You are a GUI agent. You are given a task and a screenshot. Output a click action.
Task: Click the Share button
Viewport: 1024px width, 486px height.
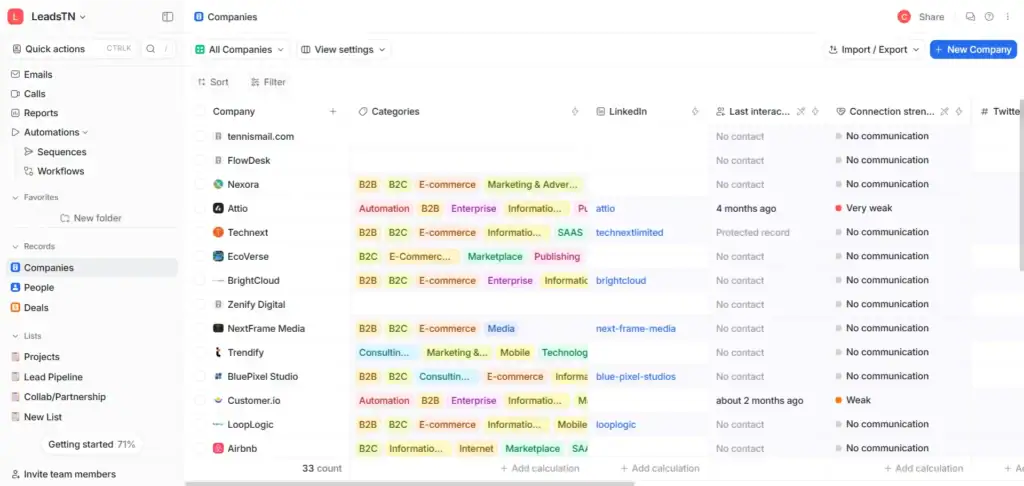(931, 17)
